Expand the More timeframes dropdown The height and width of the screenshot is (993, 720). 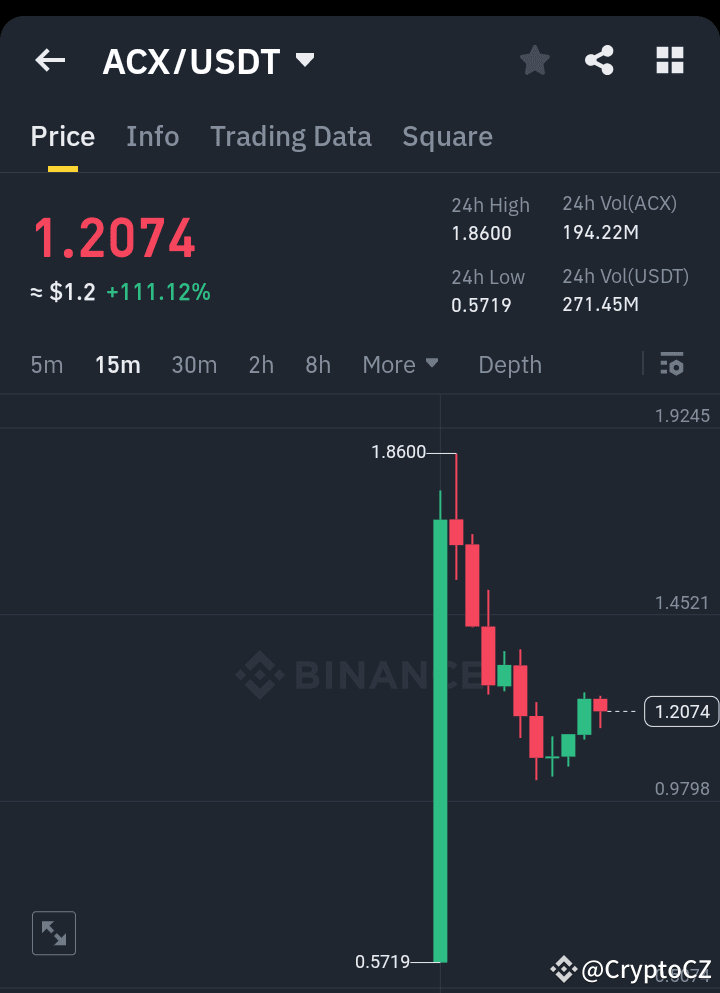400,364
